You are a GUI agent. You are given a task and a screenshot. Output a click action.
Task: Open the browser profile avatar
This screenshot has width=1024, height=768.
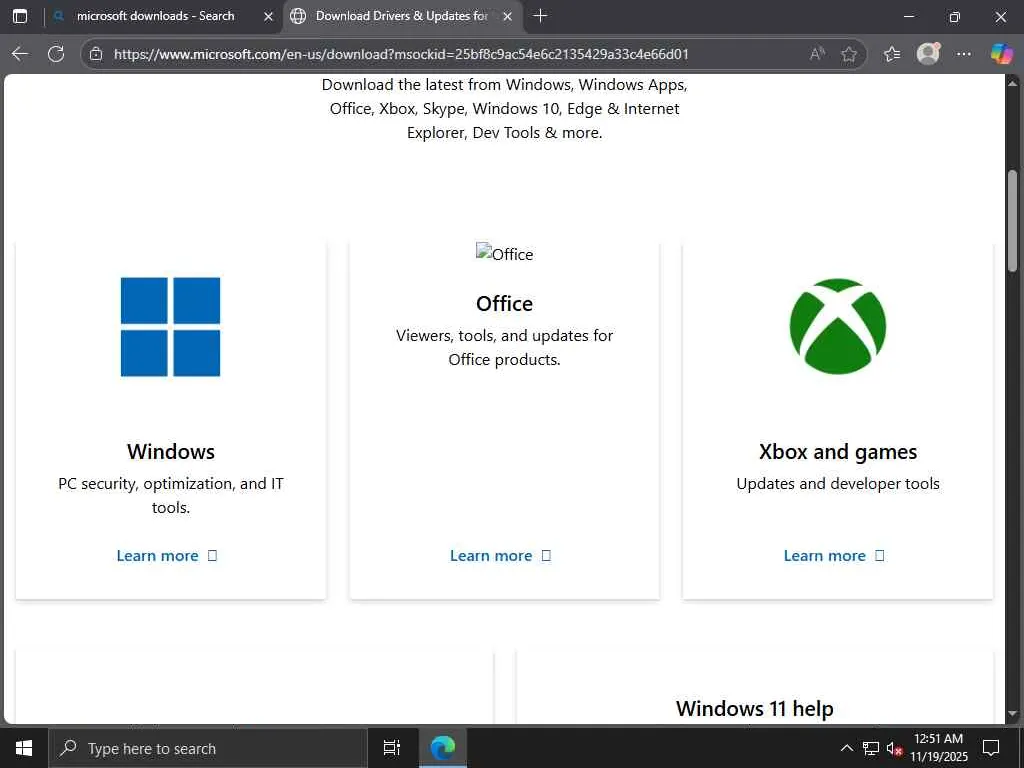click(928, 54)
